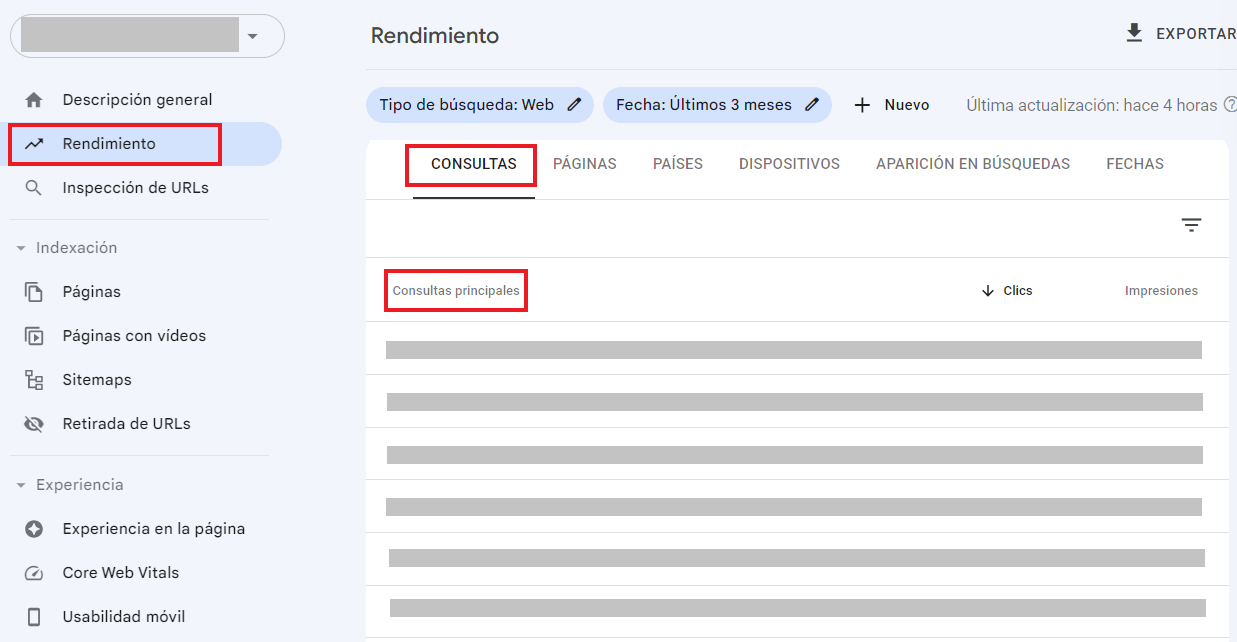The image size is (1237, 642).
Task: Click the download icon next to Exportar
Action: pos(1133,34)
